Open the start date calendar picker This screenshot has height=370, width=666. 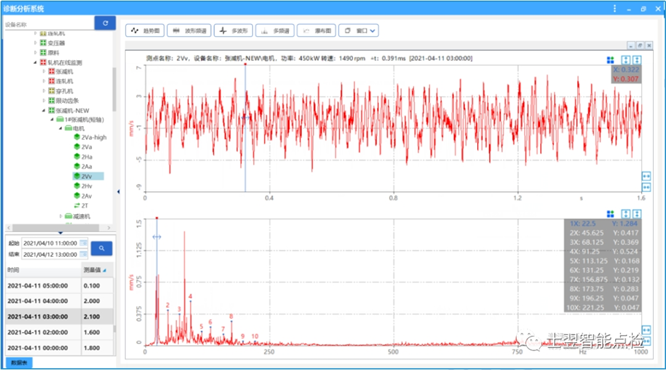point(83,243)
